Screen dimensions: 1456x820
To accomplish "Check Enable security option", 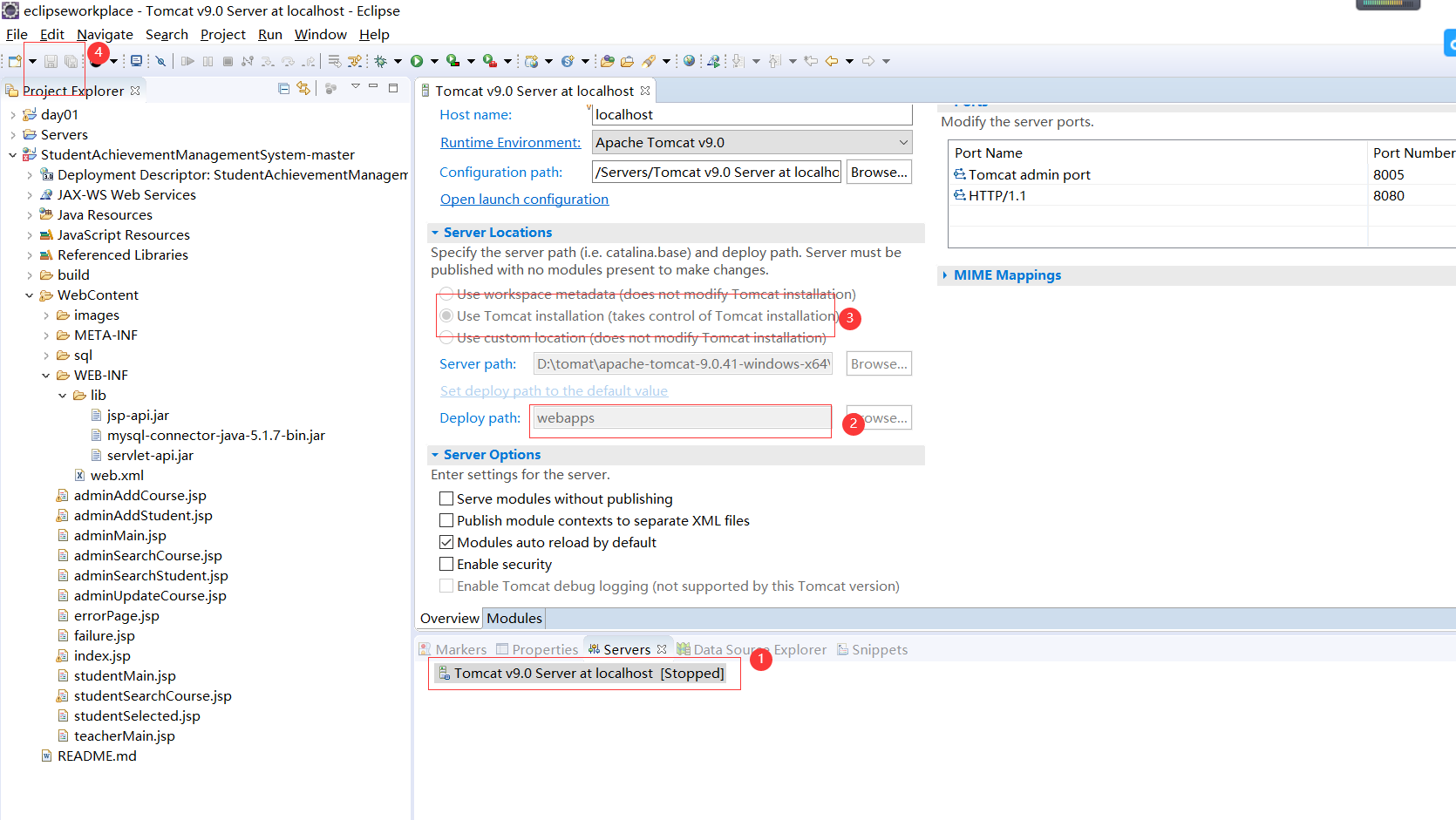I will 446,565.
